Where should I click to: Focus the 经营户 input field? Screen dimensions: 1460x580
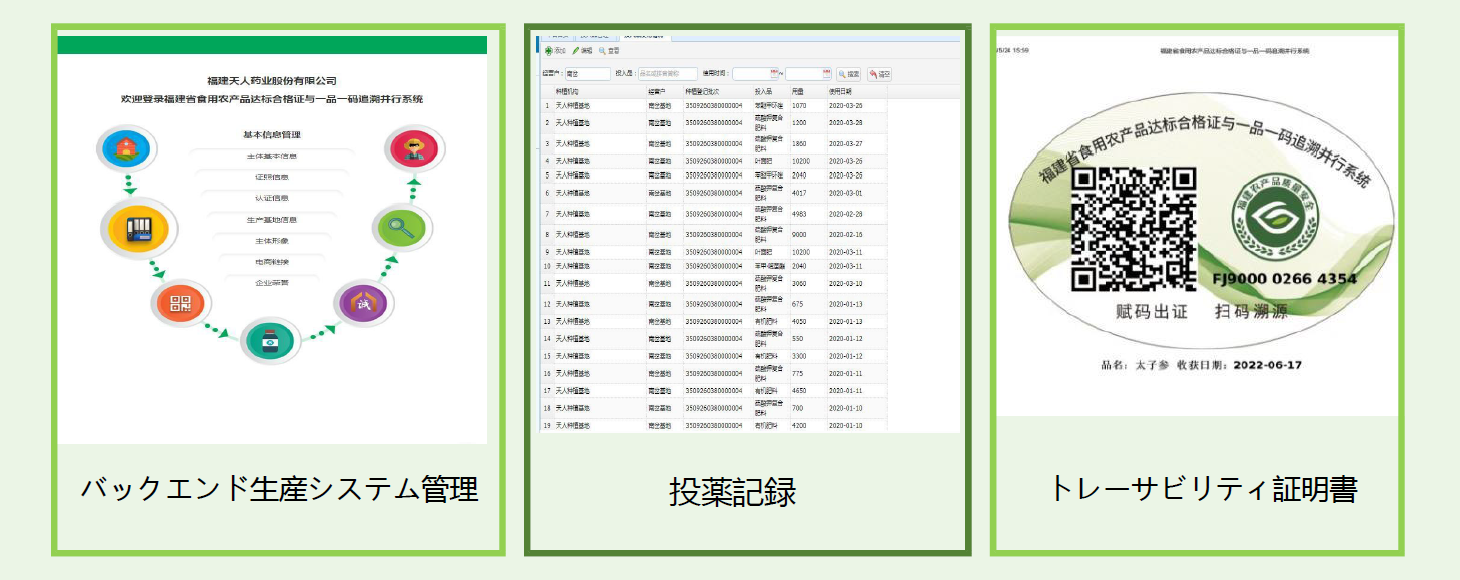tap(587, 73)
